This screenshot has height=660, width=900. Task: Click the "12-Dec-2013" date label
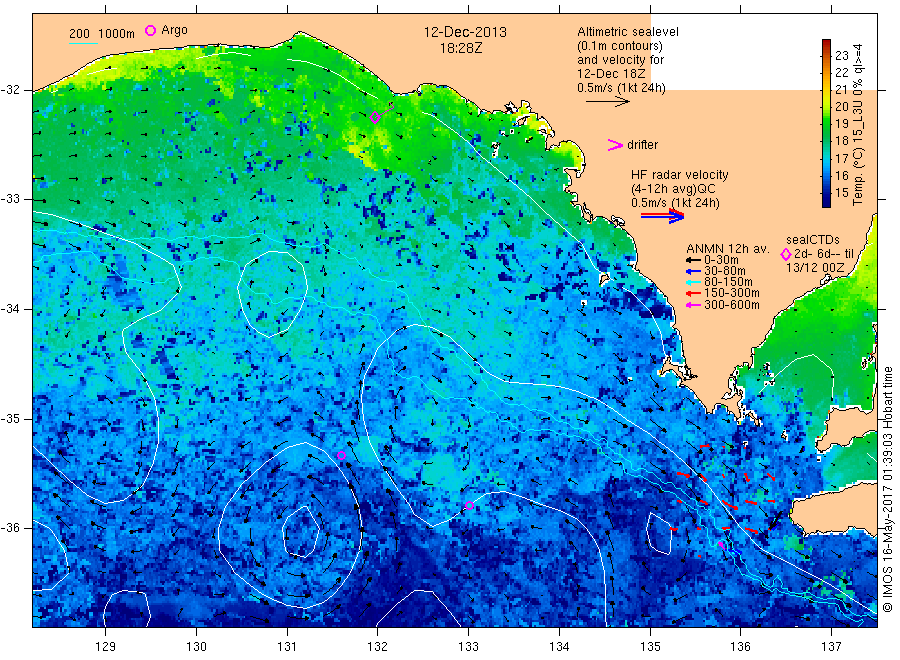click(x=465, y=32)
